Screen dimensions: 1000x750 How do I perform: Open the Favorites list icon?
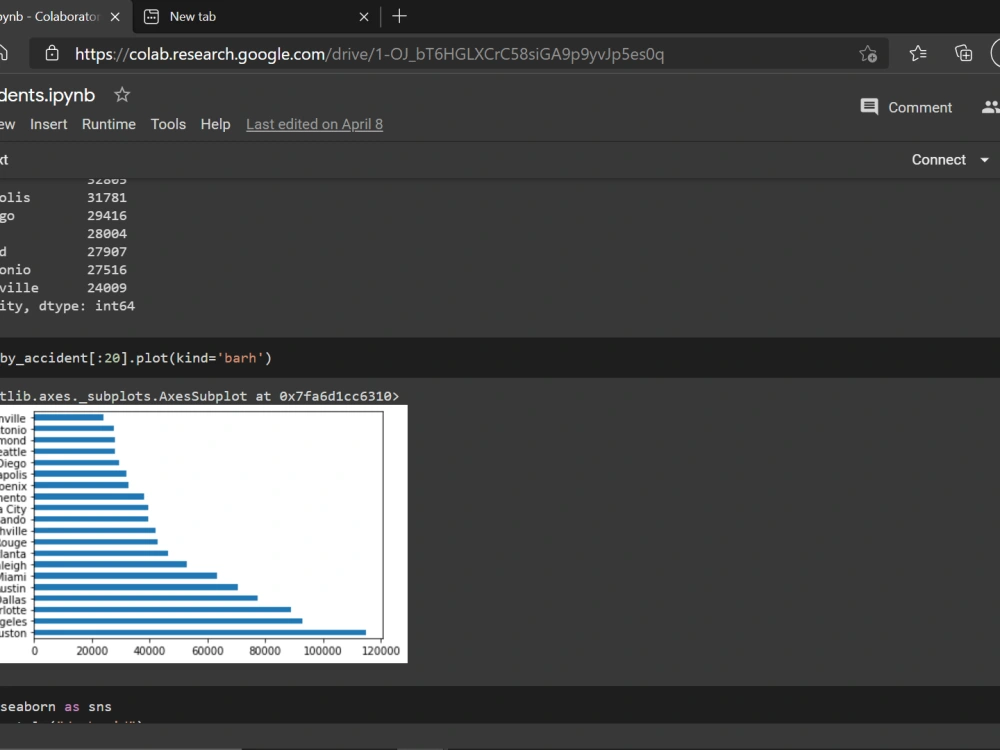point(918,54)
